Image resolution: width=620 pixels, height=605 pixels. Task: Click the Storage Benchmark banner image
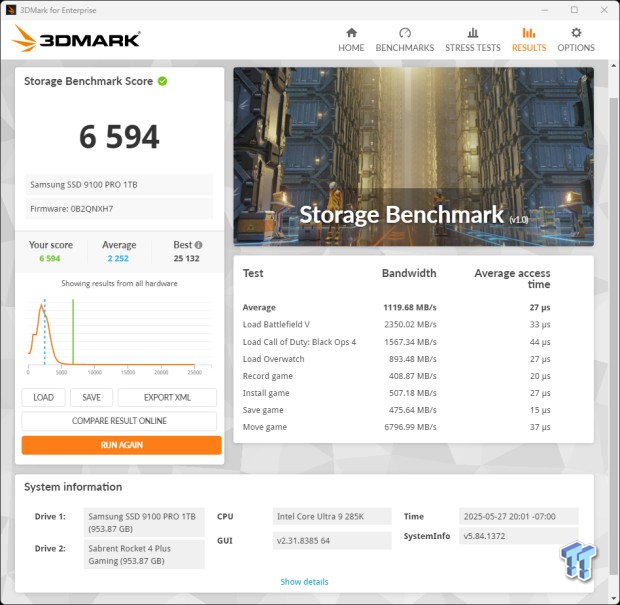[x=413, y=157]
